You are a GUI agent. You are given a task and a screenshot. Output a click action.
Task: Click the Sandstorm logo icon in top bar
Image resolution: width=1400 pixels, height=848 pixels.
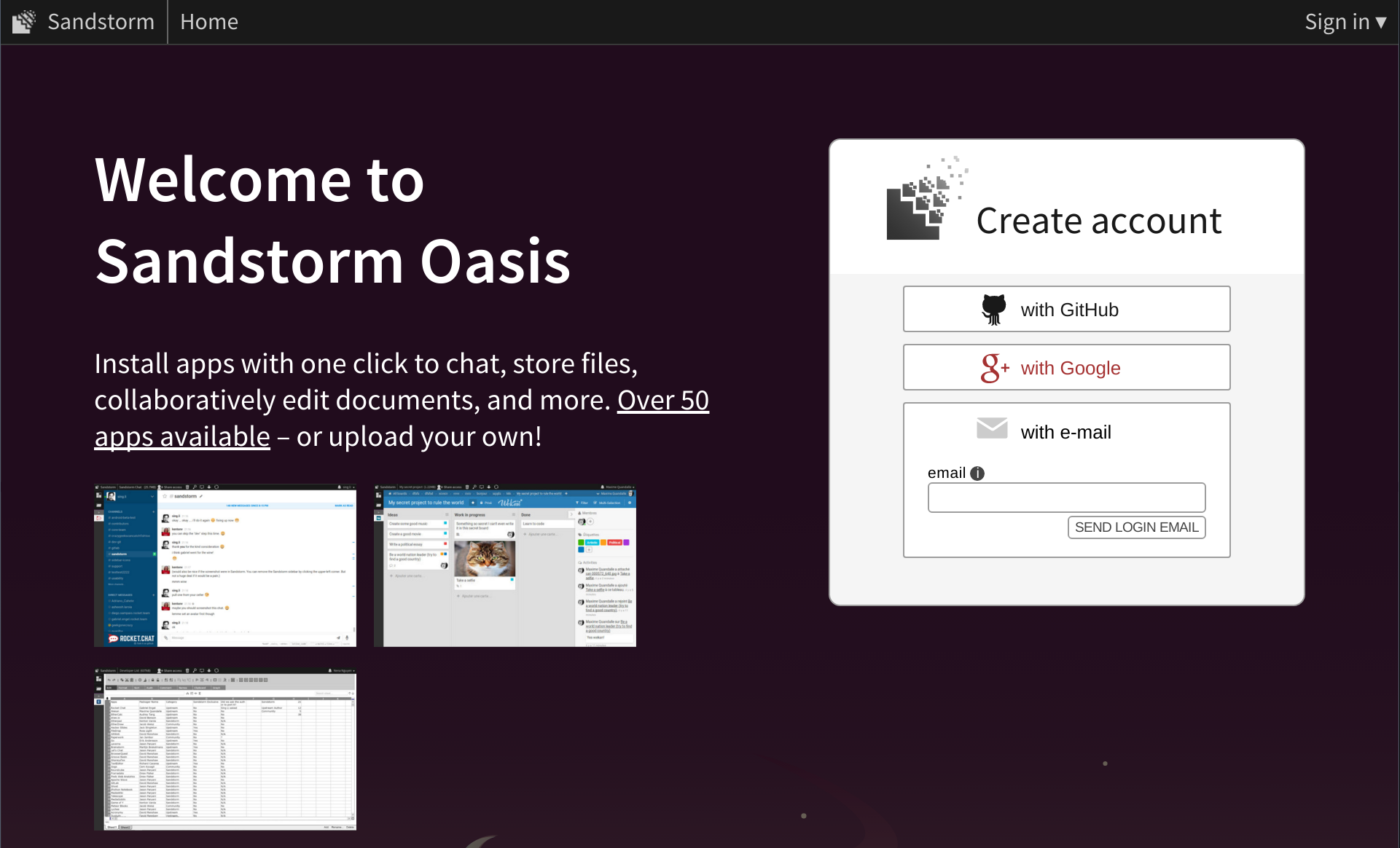pyautogui.click(x=24, y=22)
